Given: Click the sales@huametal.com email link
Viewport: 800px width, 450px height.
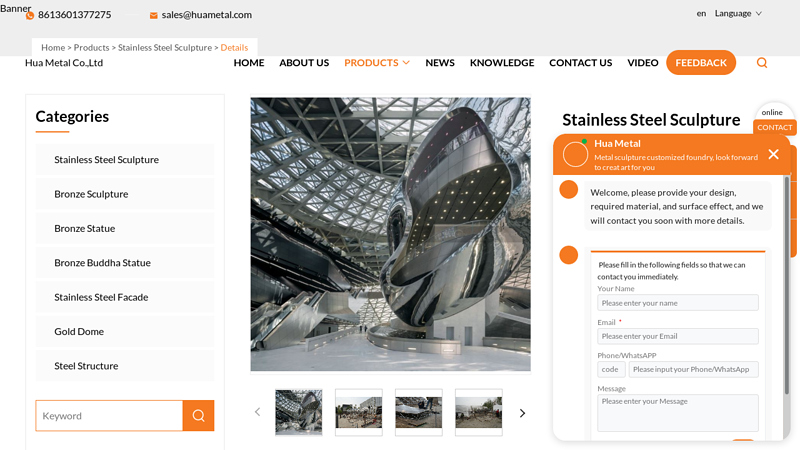Looking at the screenshot, I should coord(207,15).
